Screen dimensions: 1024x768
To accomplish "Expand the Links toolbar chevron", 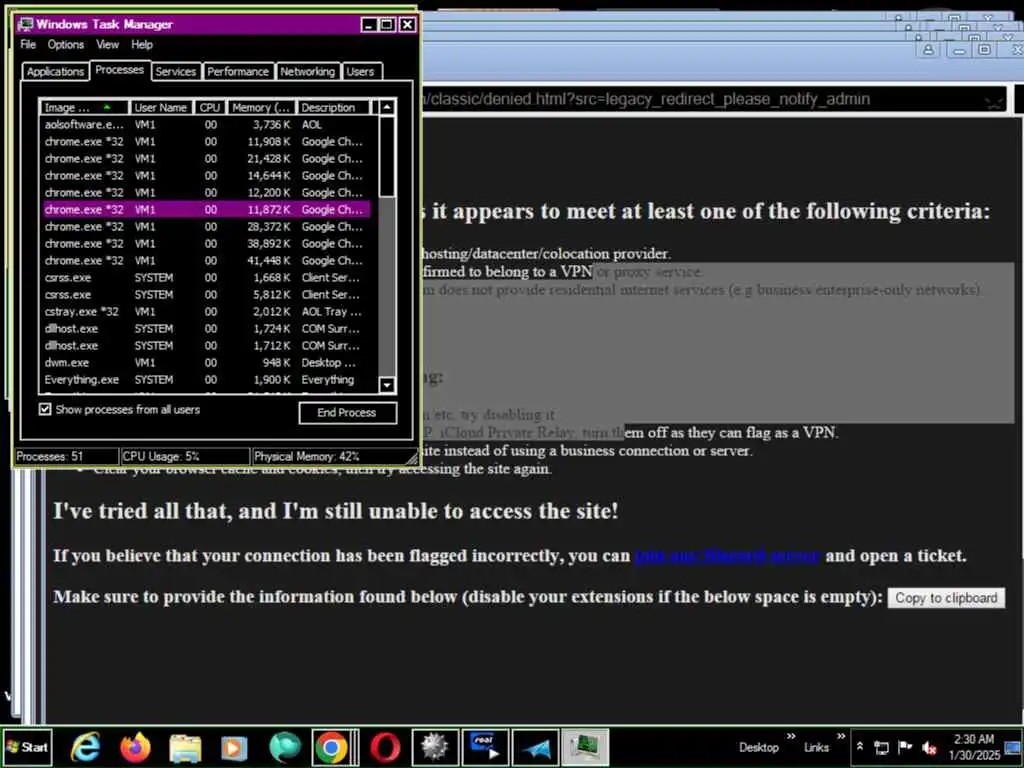I will click(x=840, y=737).
